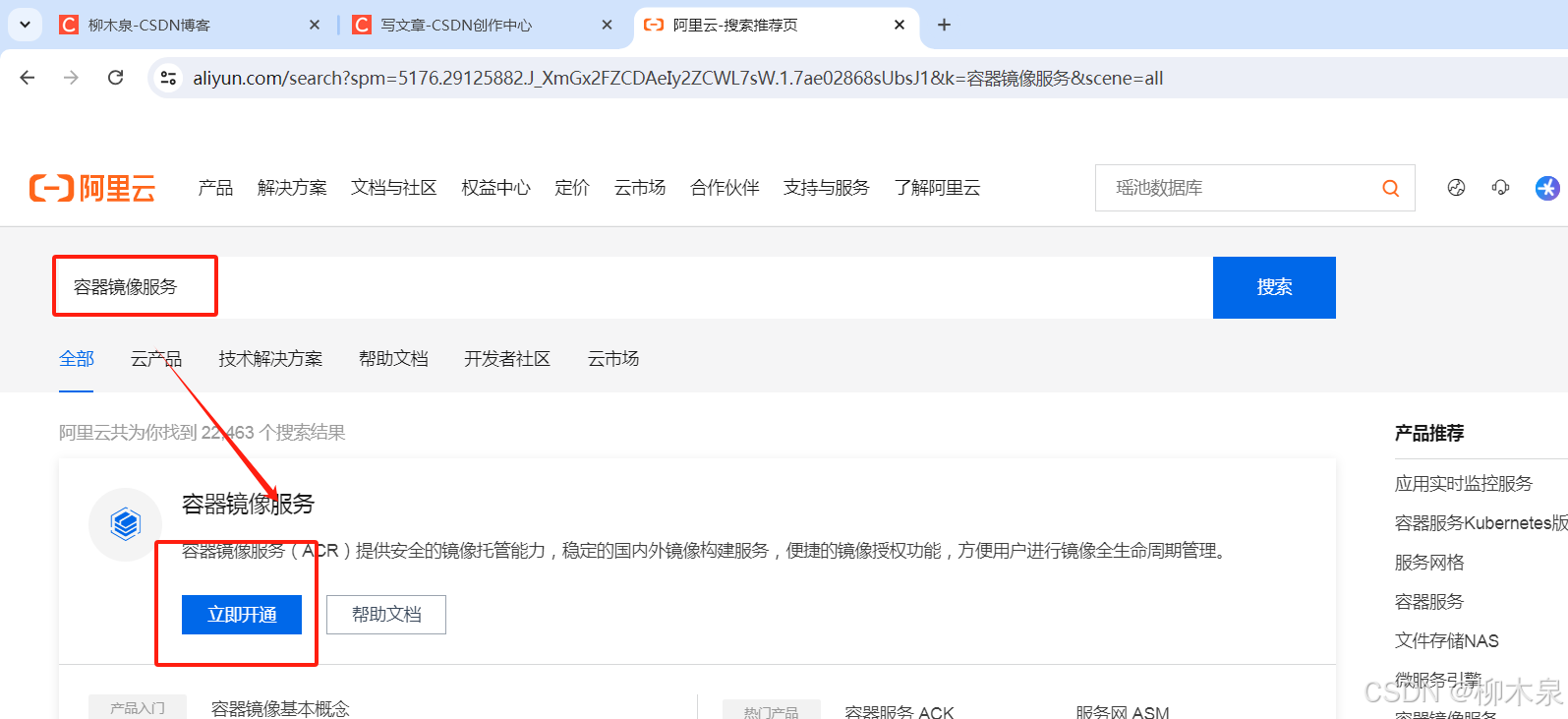Open the 支持与服务 menu
This screenshot has height=719, width=1568.
coord(827,188)
